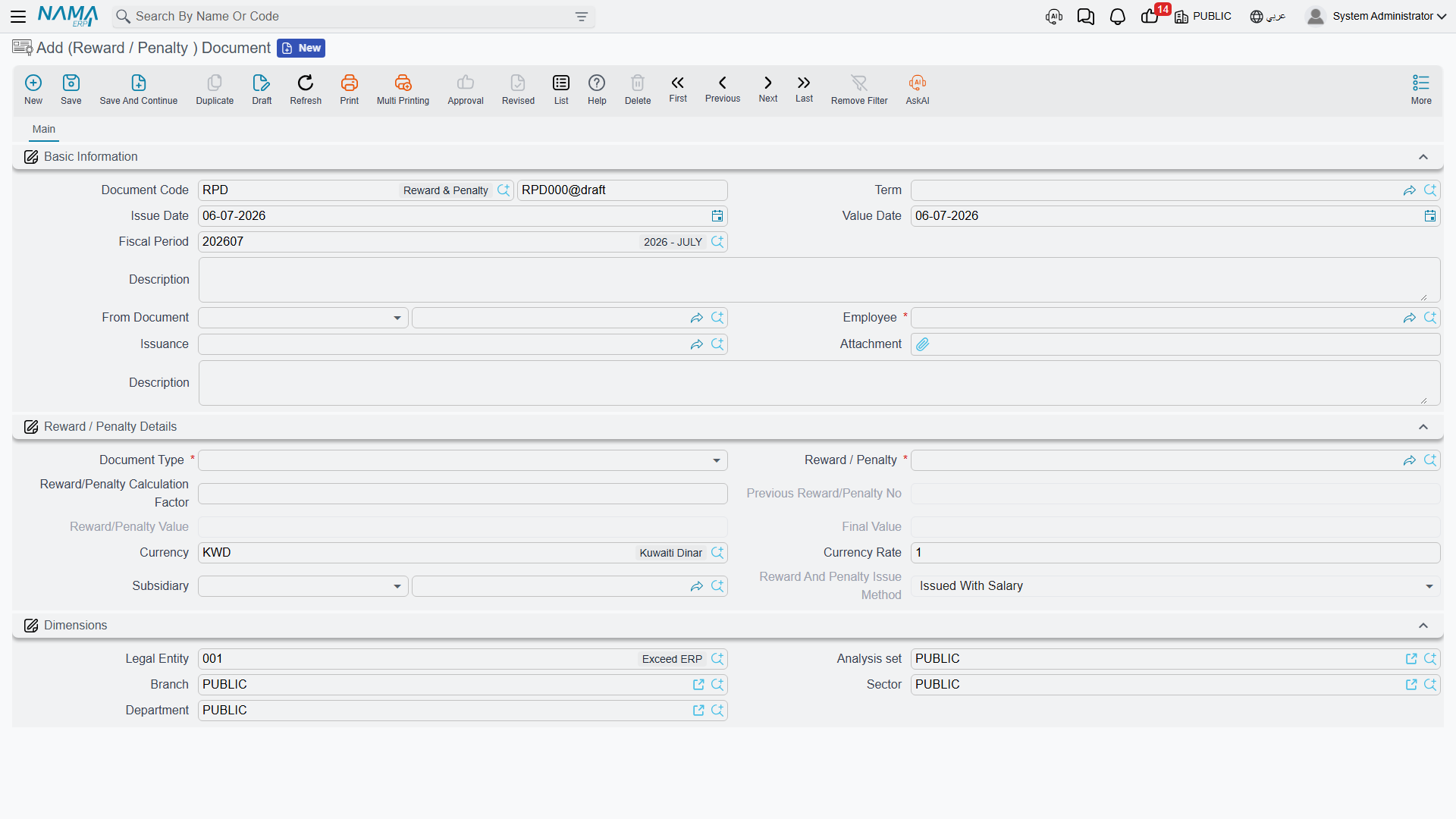The height and width of the screenshot is (819, 1456).
Task: Open the Print icon
Action: 350,83
